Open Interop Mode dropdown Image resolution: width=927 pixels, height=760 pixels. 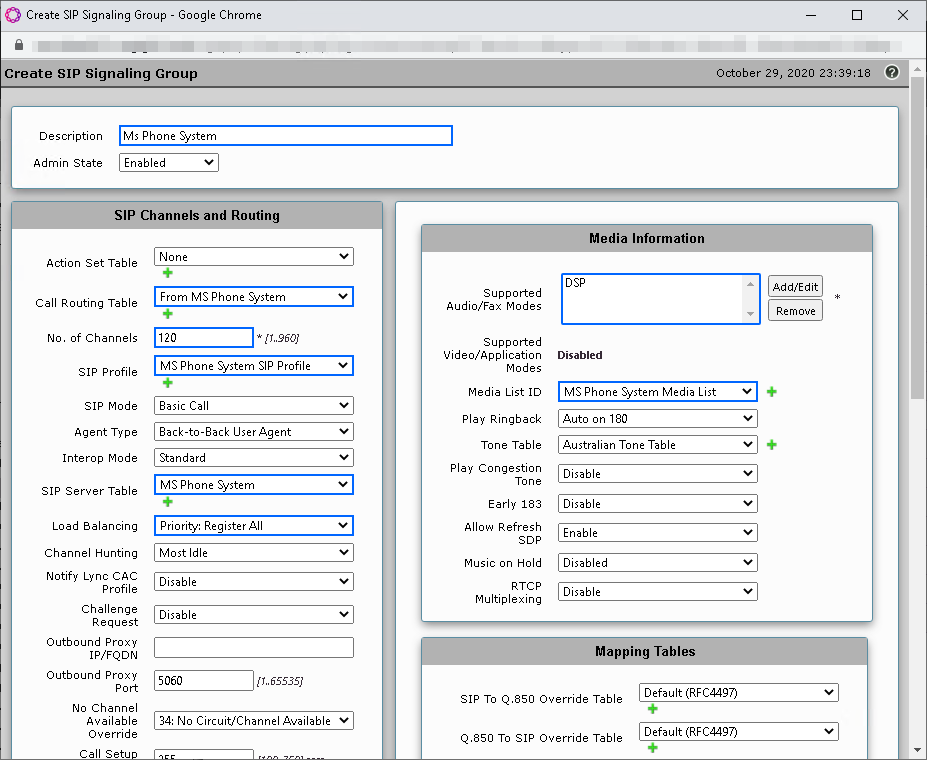254,457
